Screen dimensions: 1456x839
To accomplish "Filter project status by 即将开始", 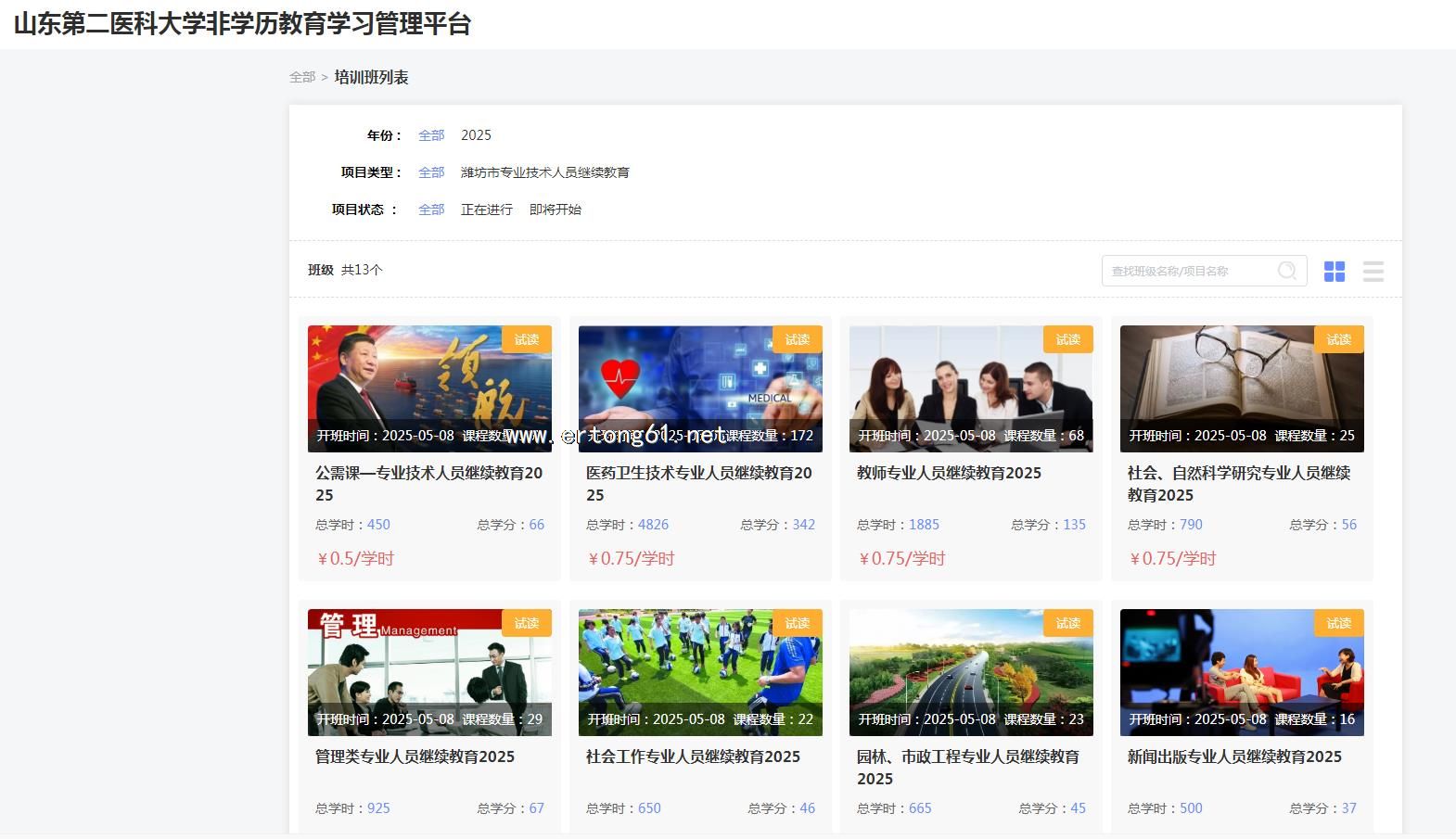I will point(555,210).
